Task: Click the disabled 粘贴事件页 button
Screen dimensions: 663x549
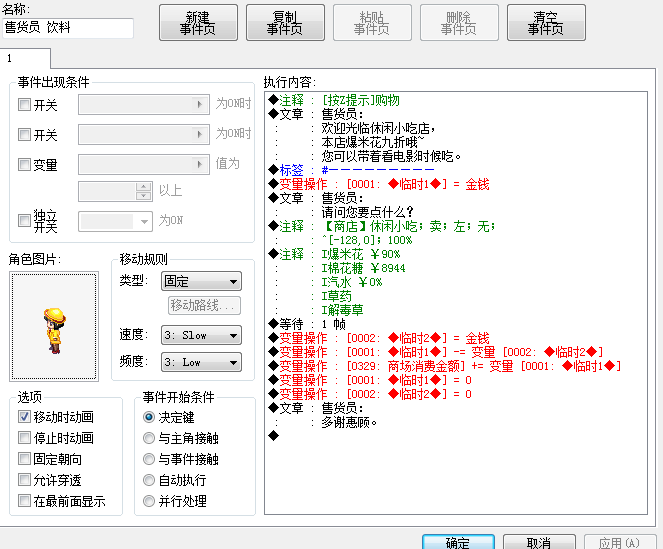Action: [373, 23]
